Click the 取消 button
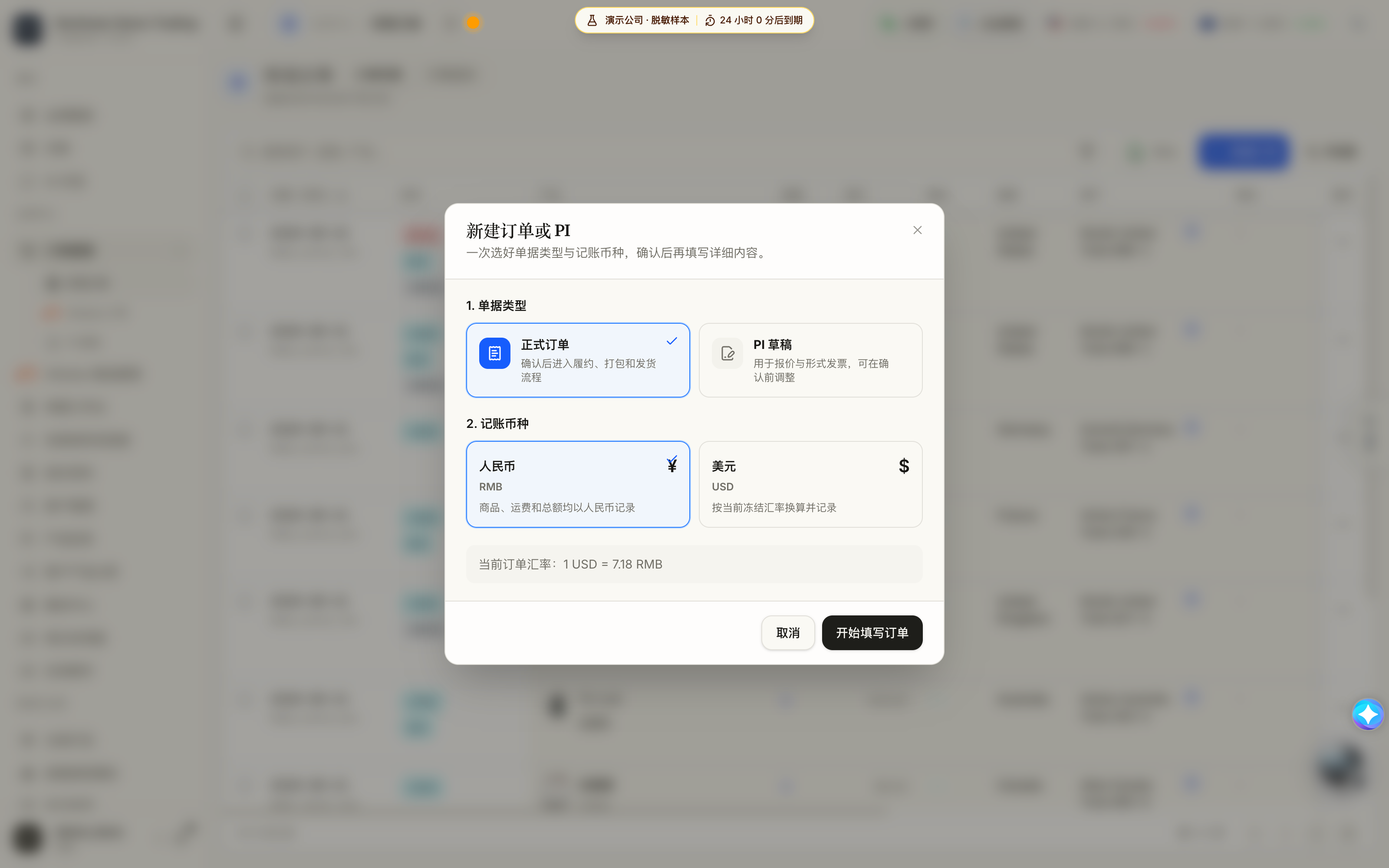This screenshot has height=868, width=1389. pyautogui.click(x=788, y=633)
